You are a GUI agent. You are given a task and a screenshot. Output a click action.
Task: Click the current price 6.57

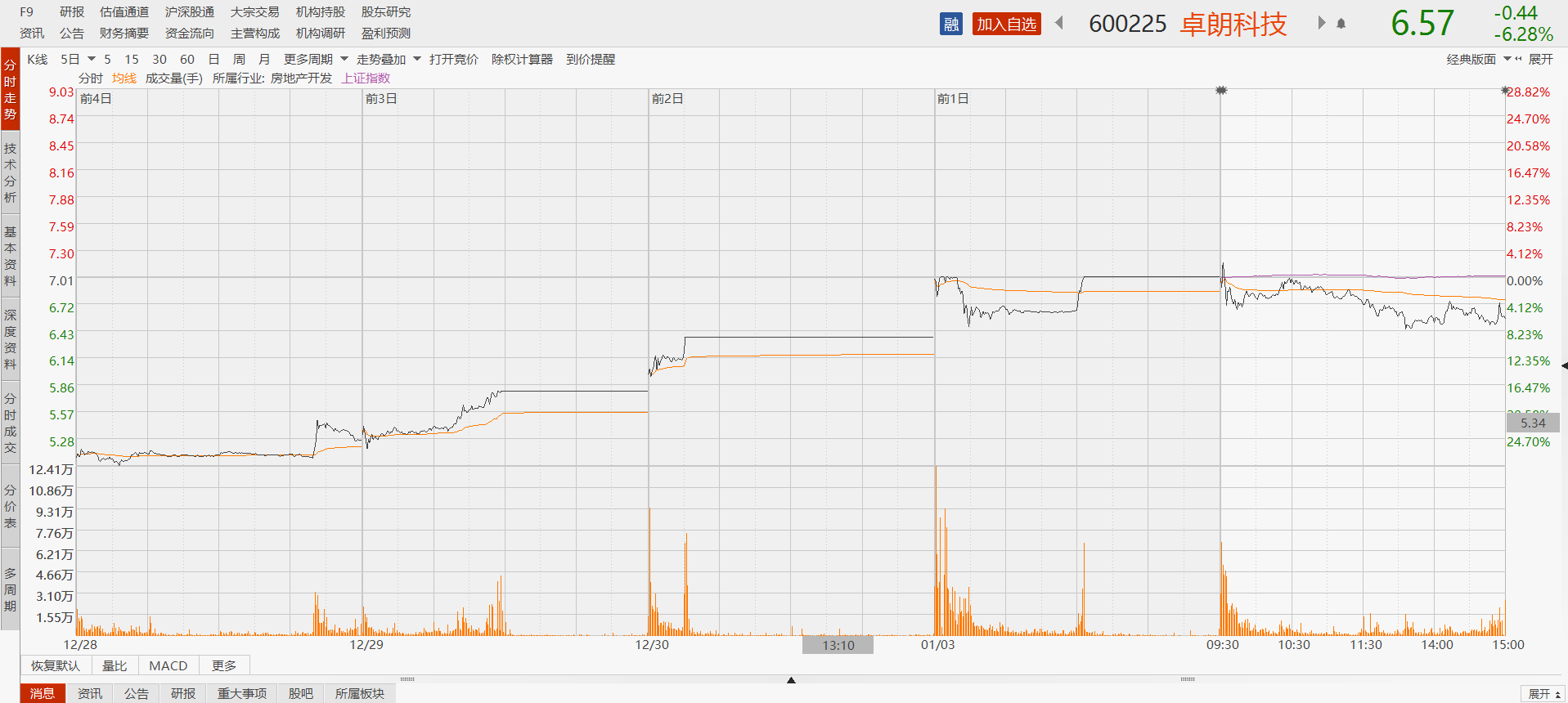click(x=1423, y=23)
